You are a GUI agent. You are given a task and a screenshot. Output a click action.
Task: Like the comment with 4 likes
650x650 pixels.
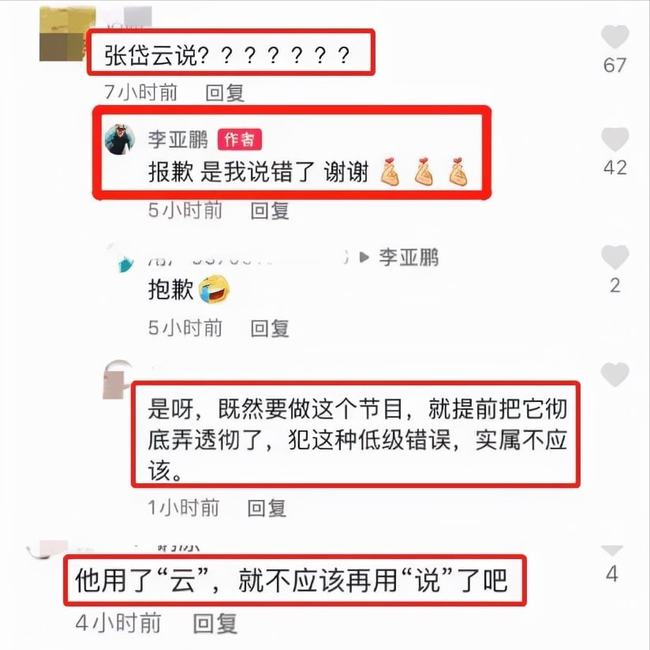(x=612, y=551)
